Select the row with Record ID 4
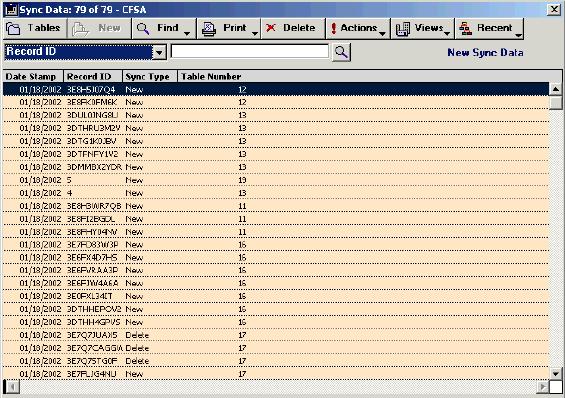The height and width of the screenshot is (398, 565). click(276, 193)
